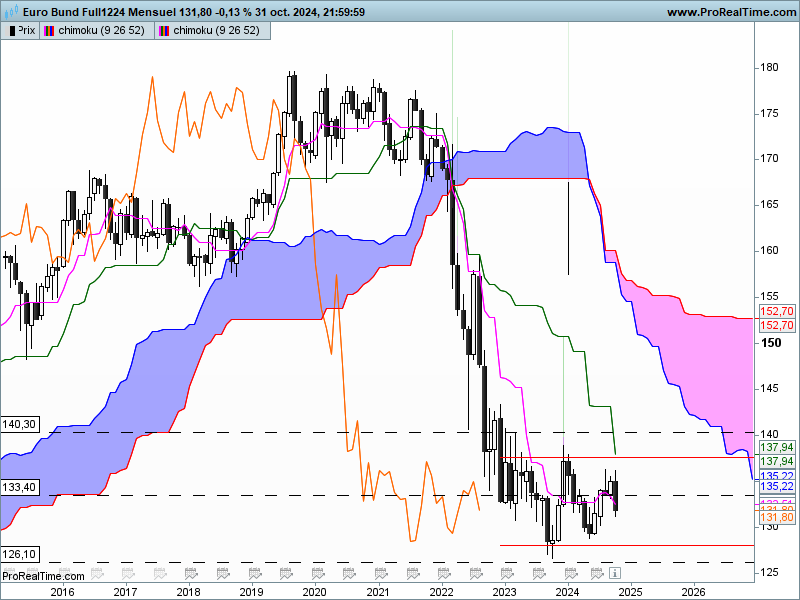Select the Prix label tab
The image size is (800, 600).
20,31
